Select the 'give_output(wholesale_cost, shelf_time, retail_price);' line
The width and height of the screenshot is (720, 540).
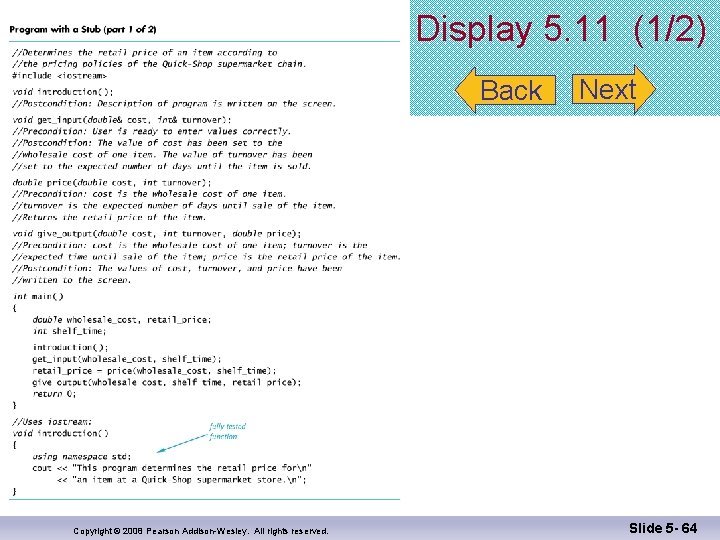(167, 382)
